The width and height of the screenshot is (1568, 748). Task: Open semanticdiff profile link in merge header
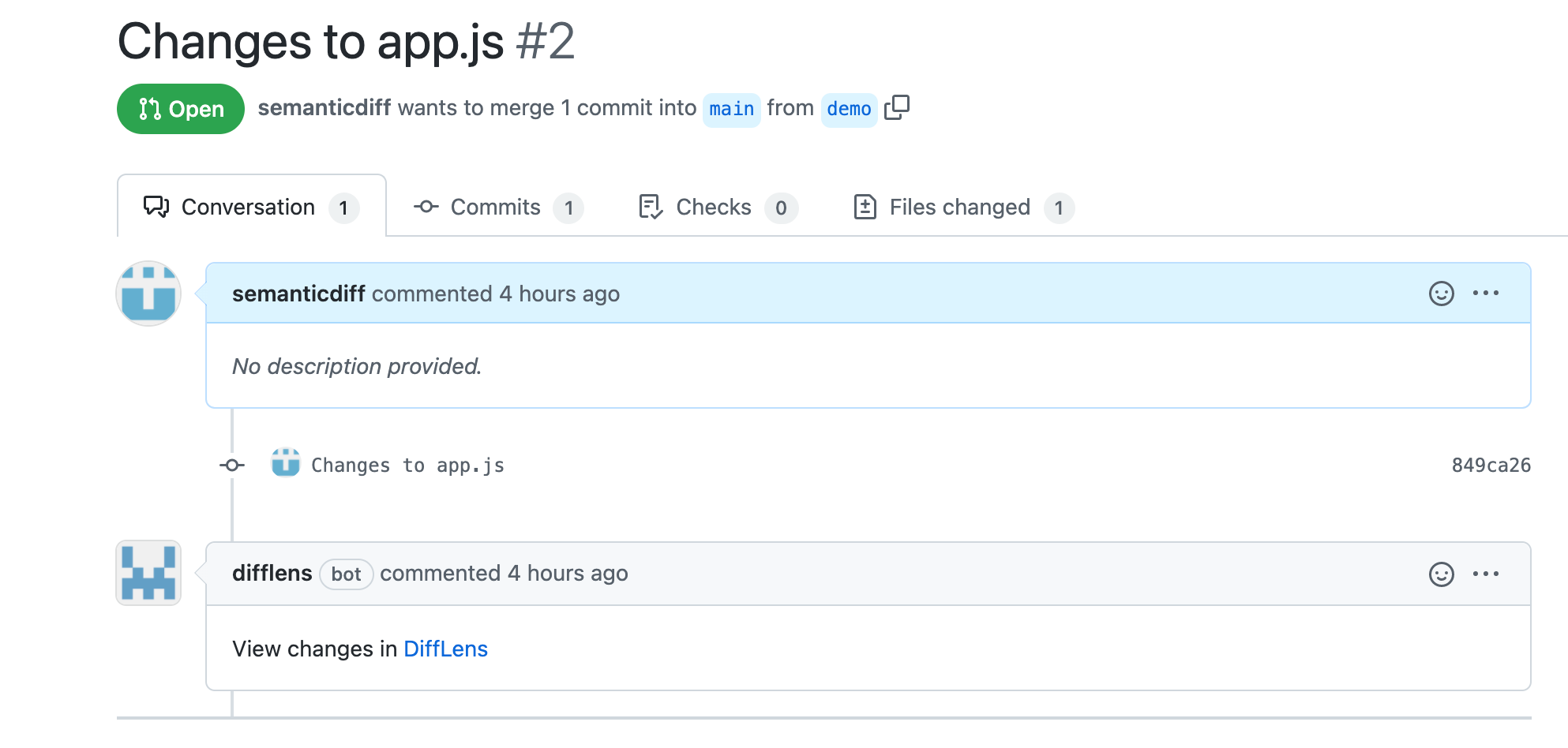324,107
